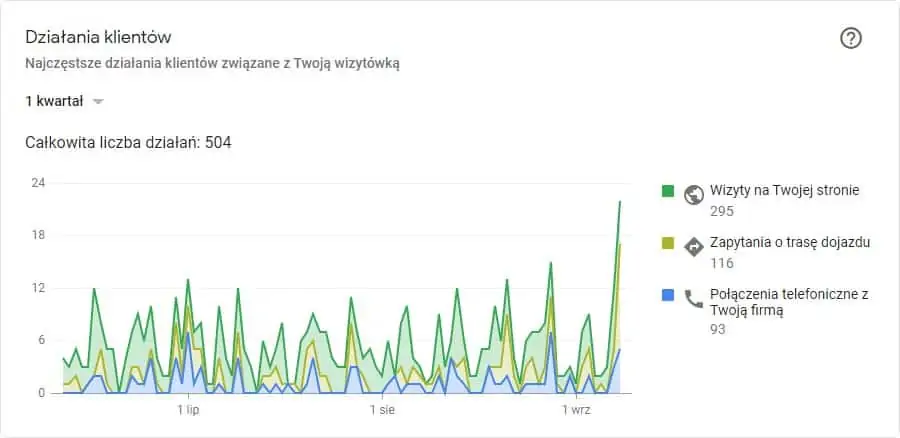Click the "1 lip" date axis label

pos(188,410)
